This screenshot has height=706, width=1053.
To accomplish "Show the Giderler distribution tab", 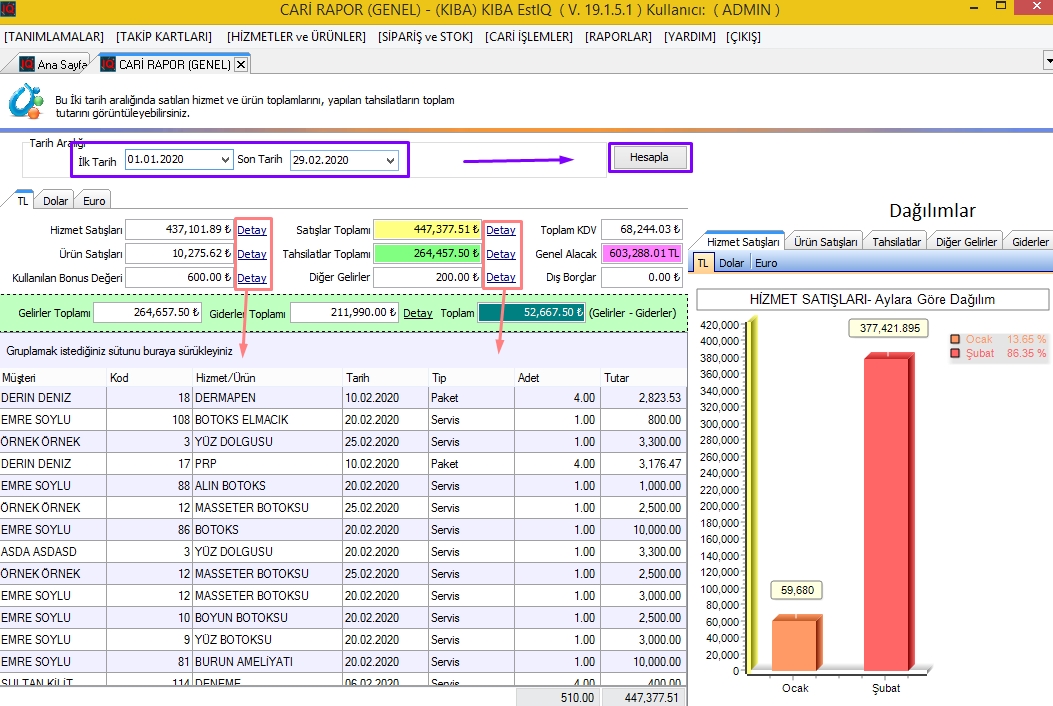I will point(1029,242).
